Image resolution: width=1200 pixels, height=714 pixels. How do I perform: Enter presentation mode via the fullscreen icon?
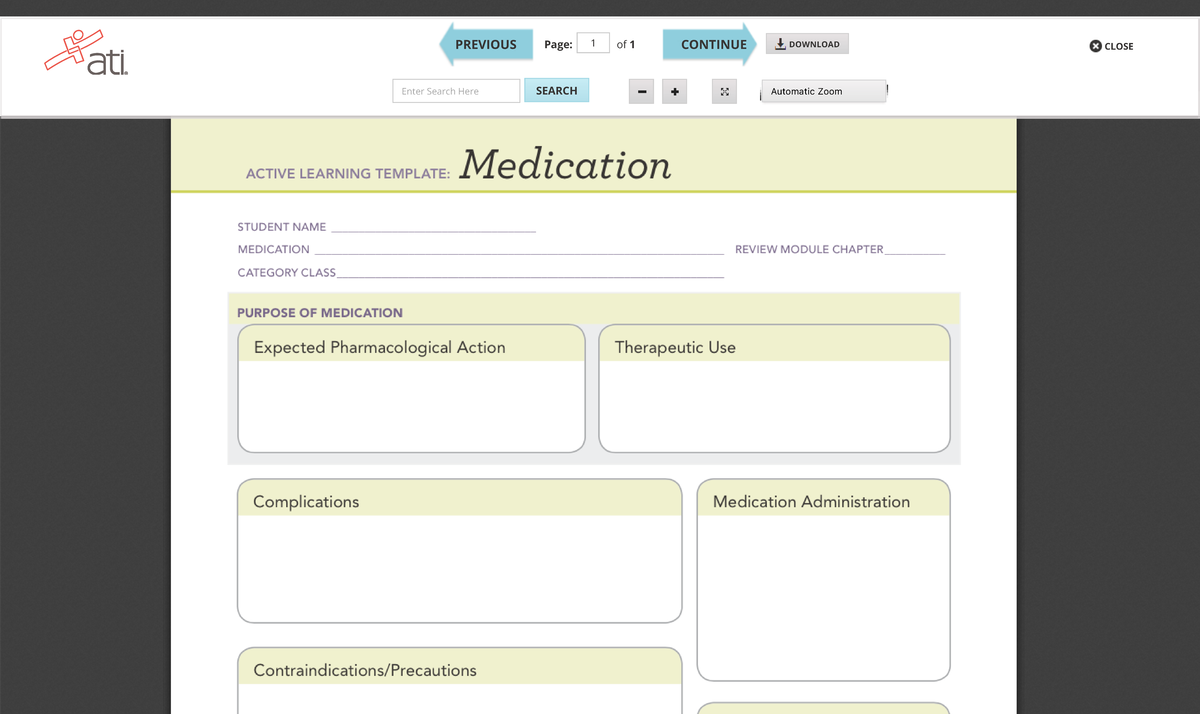[724, 91]
